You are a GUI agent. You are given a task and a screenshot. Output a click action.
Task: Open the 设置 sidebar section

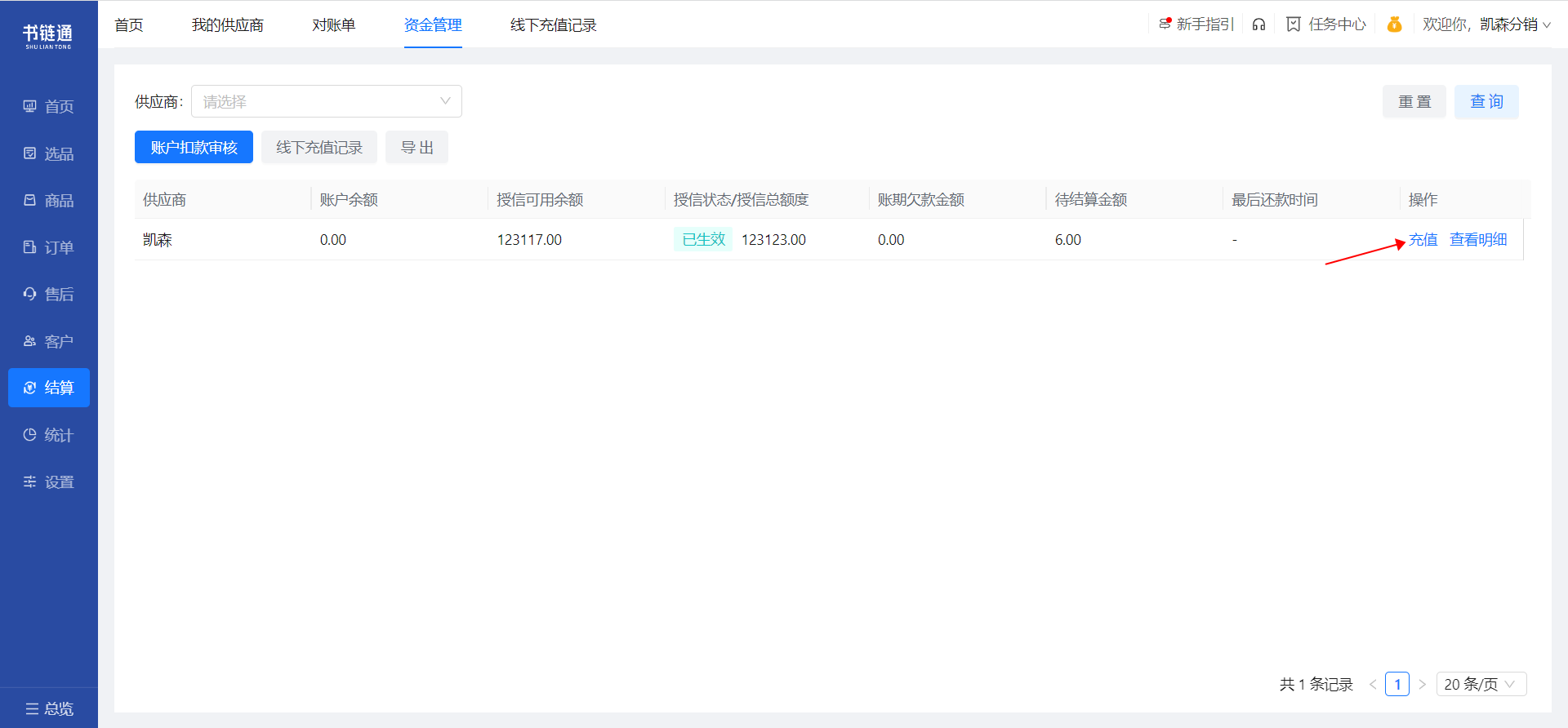pos(49,482)
